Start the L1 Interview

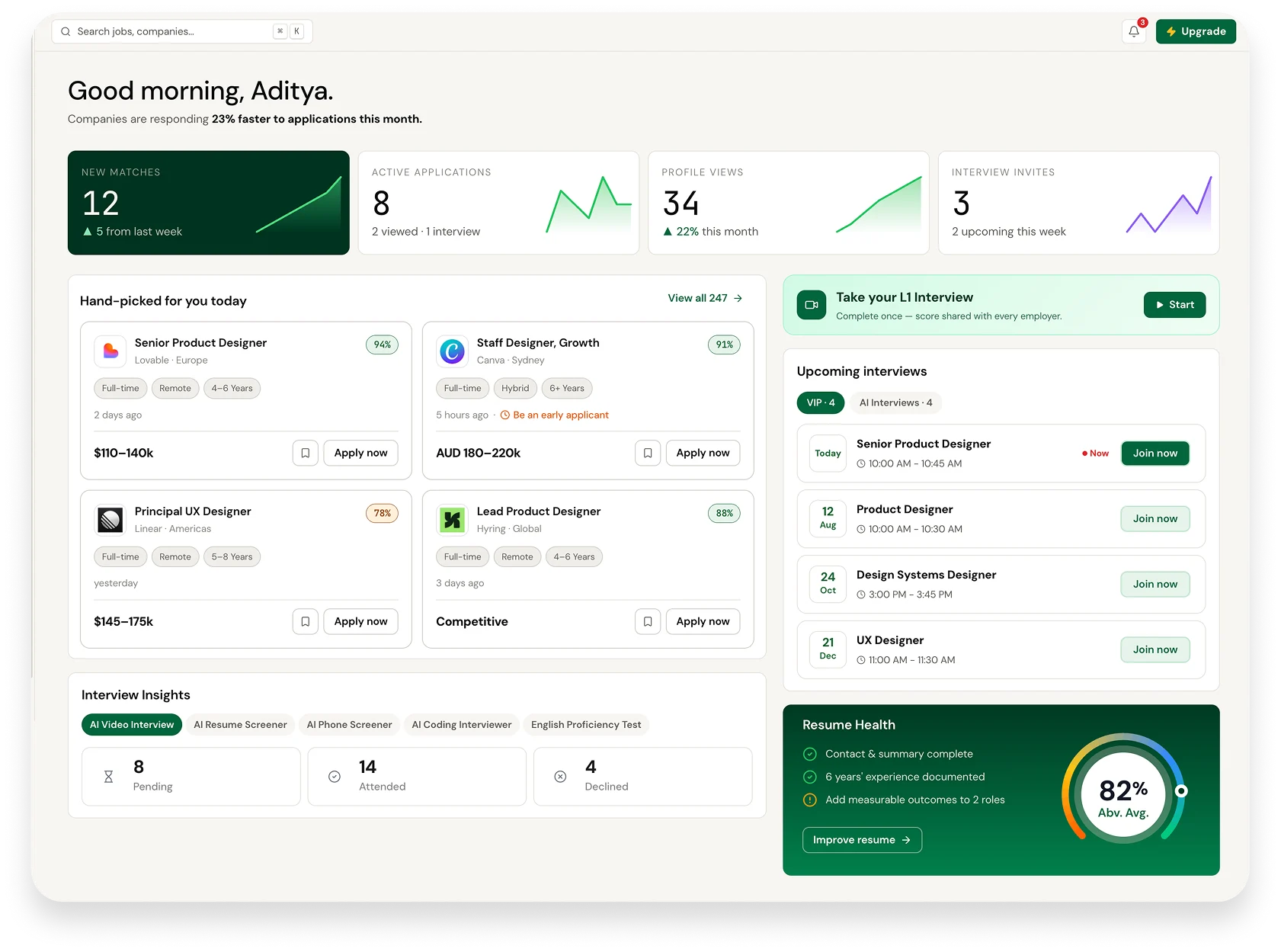(x=1174, y=305)
